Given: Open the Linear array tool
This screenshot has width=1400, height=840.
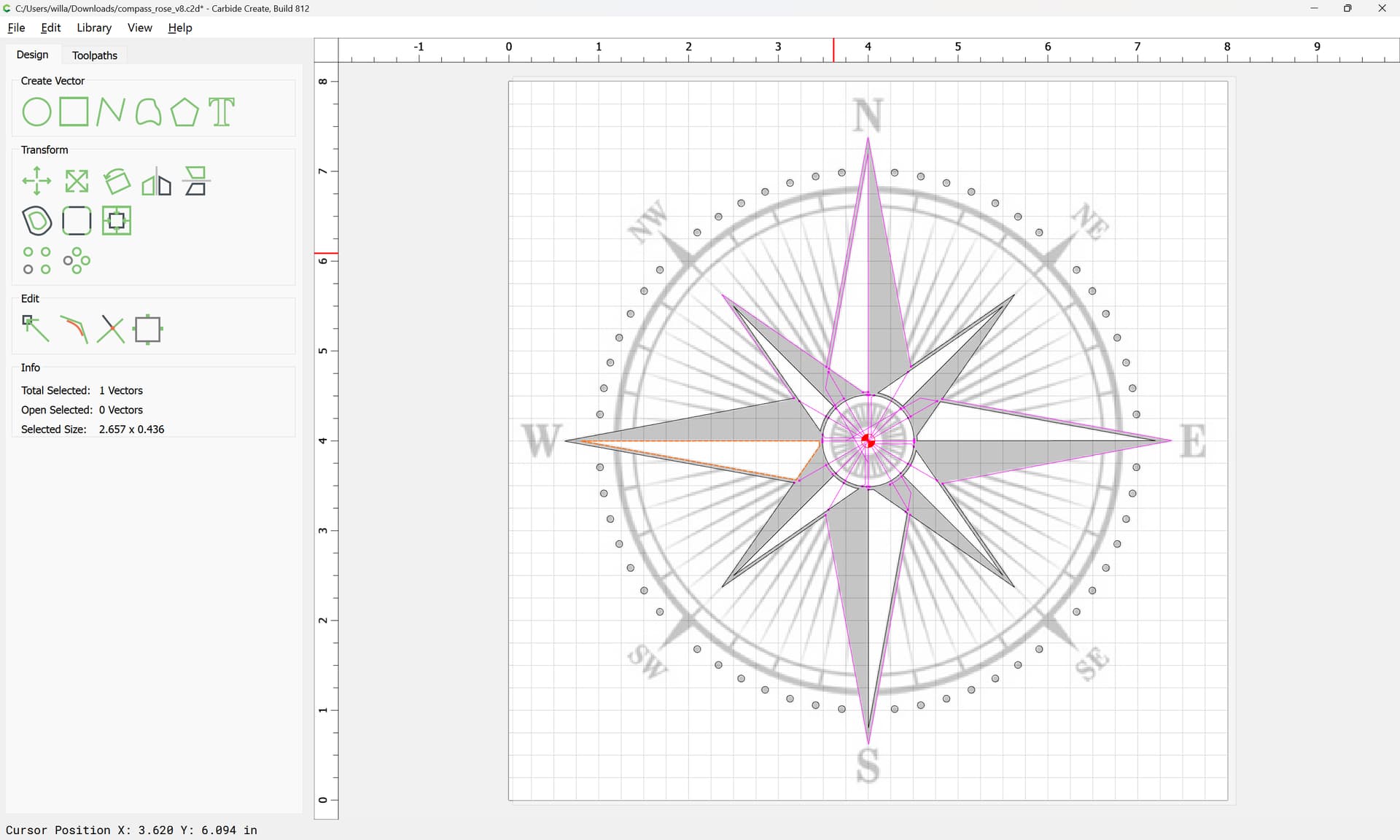Looking at the screenshot, I should pyautogui.click(x=36, y=260).
